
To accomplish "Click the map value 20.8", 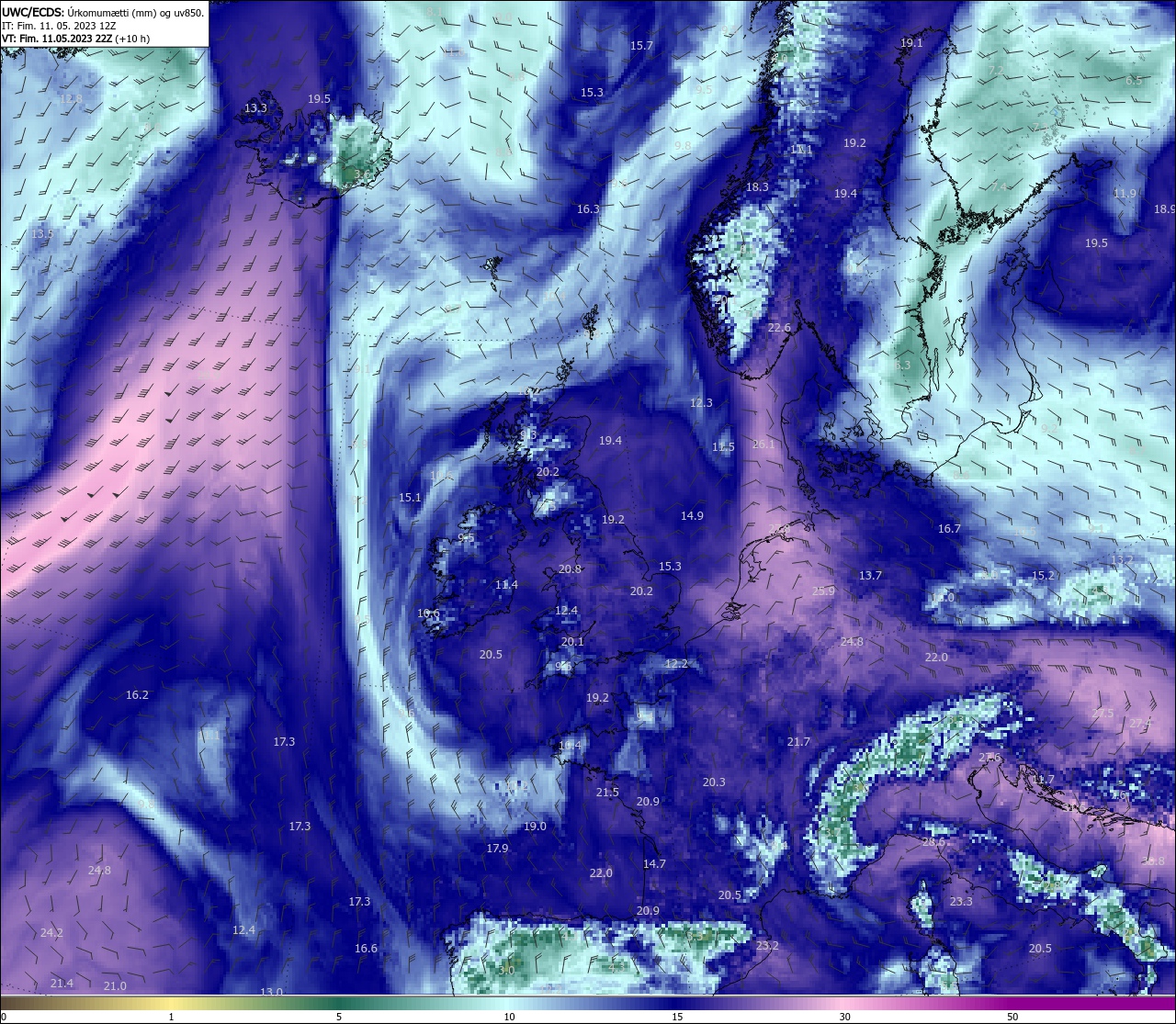I will [570, 568].
